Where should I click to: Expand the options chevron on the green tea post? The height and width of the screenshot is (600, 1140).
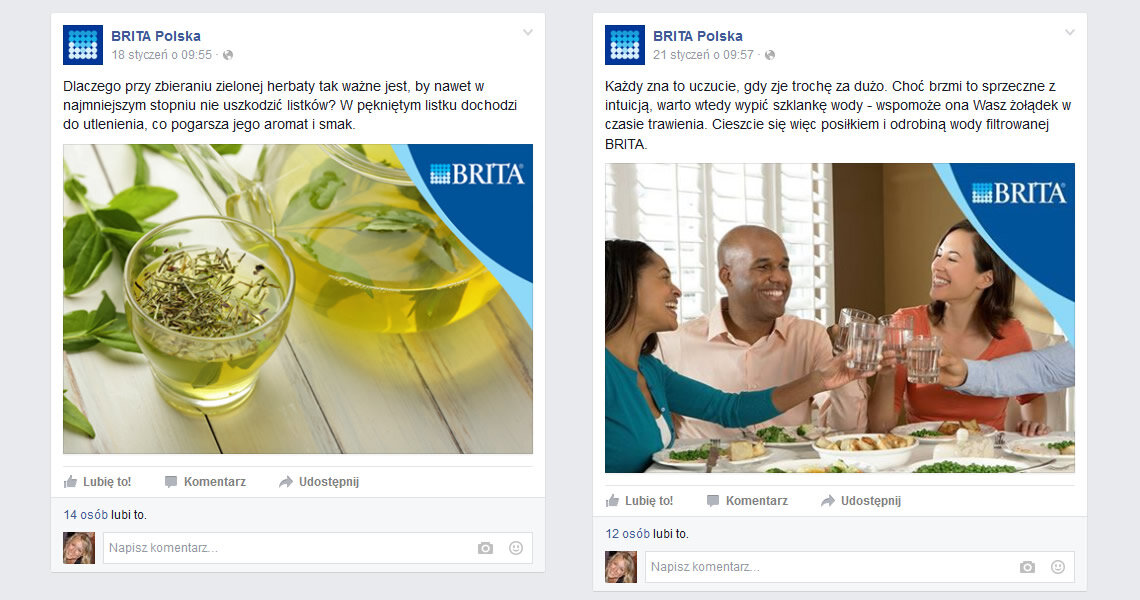[528, 33]
